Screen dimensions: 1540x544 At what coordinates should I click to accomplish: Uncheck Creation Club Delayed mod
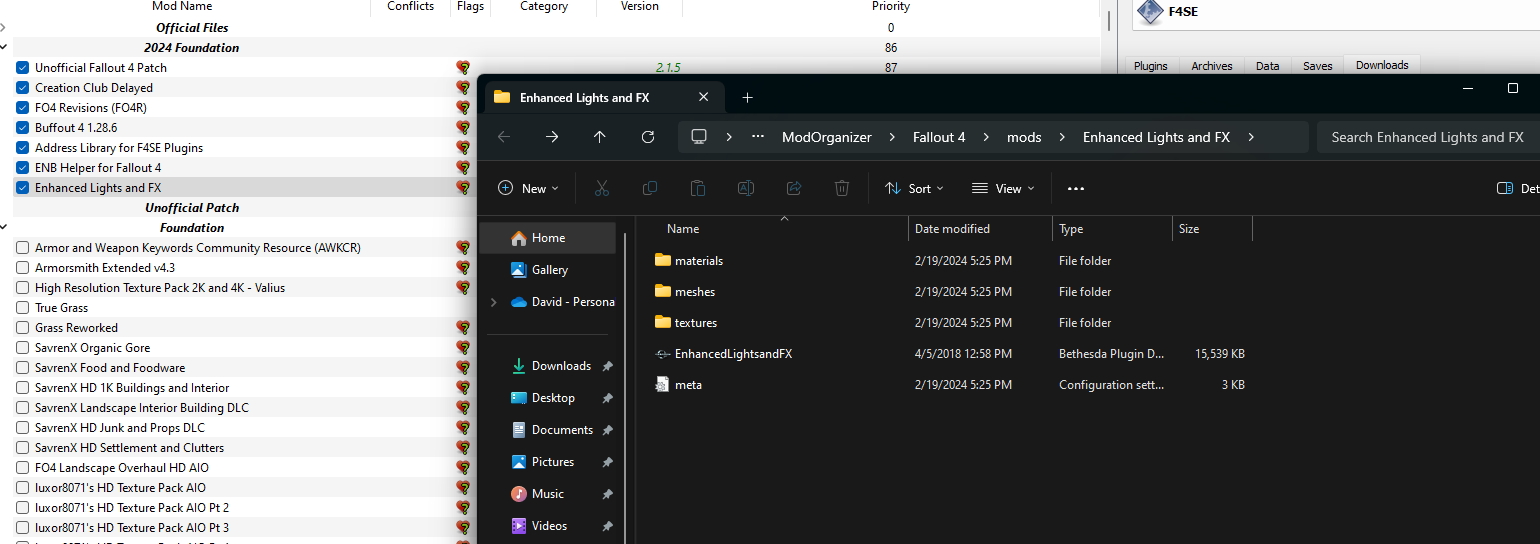[22, 88]
